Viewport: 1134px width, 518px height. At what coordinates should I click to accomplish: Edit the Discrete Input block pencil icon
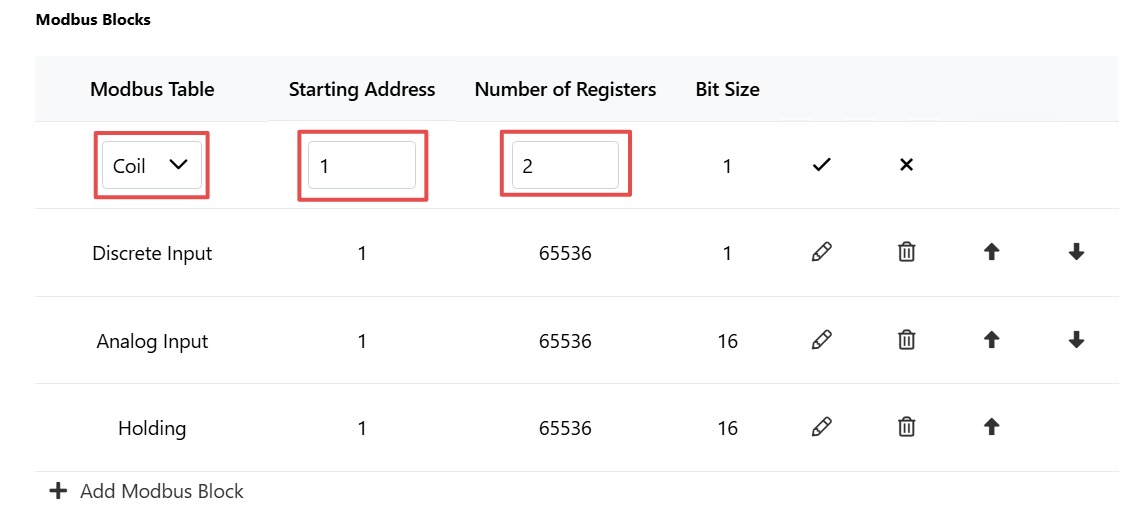821,252
